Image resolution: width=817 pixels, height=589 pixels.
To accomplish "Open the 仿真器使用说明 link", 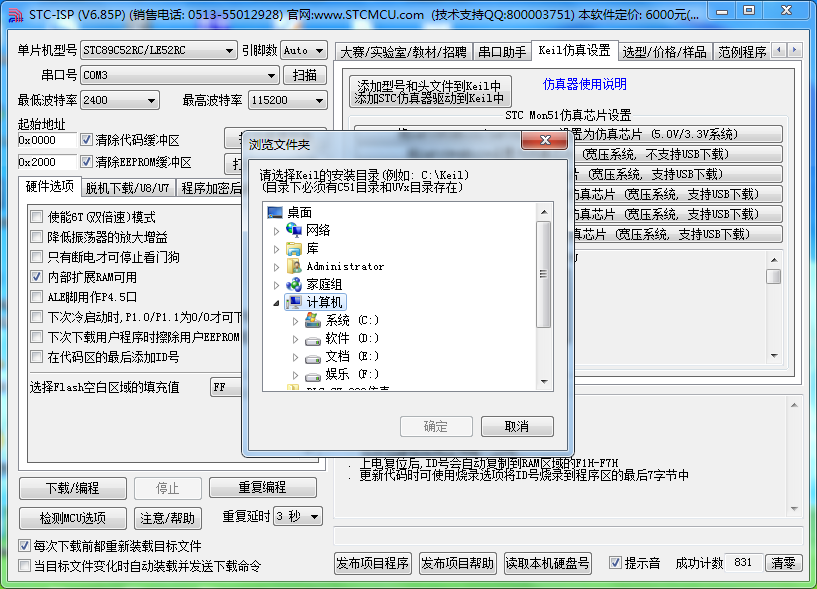I will [x=584, y=84].
